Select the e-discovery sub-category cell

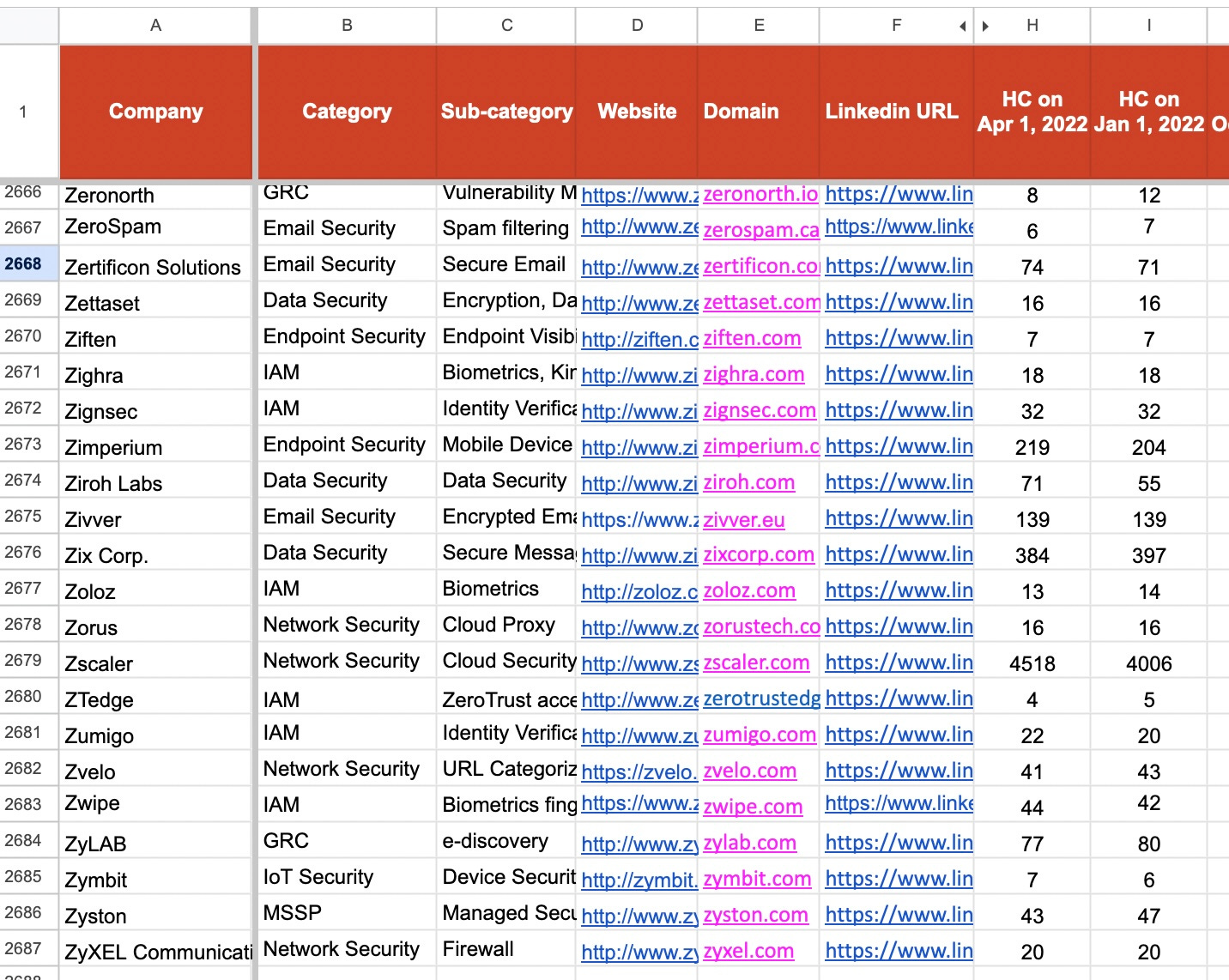click(506, 840)
